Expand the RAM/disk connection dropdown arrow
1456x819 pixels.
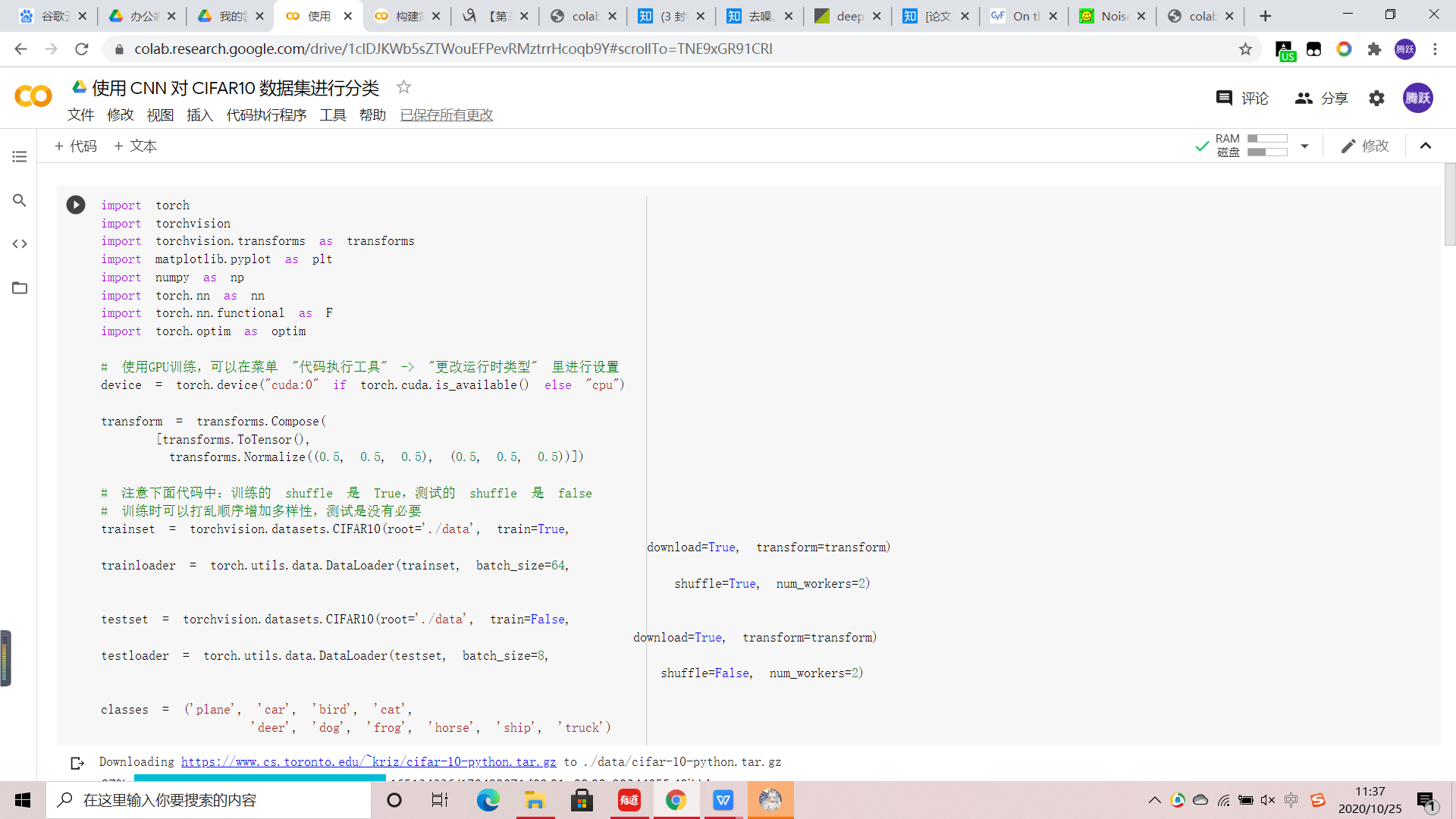tap(1304, 146)
